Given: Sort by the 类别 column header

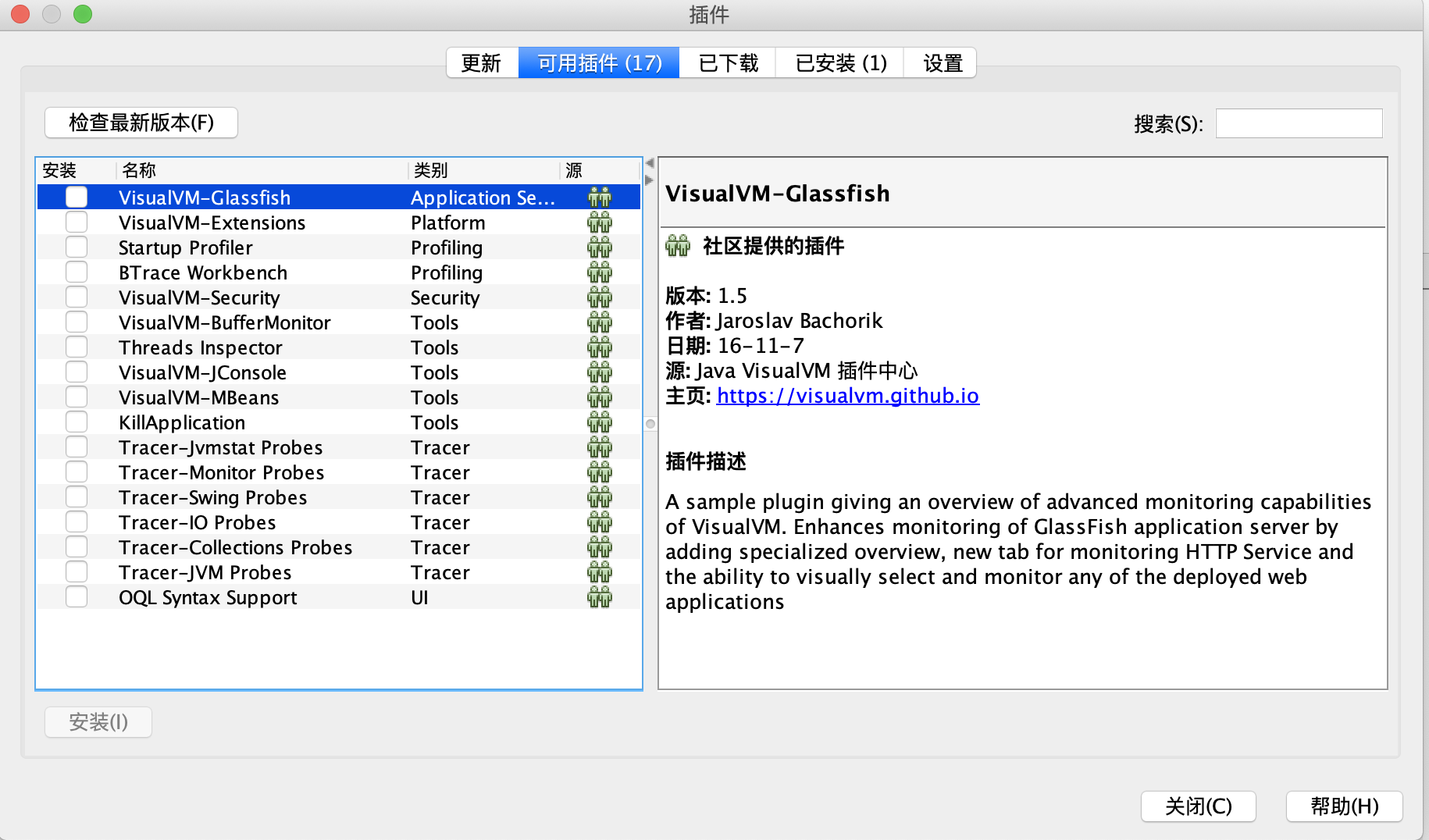Looking at the screenshot, I should [x=483, y=170].
